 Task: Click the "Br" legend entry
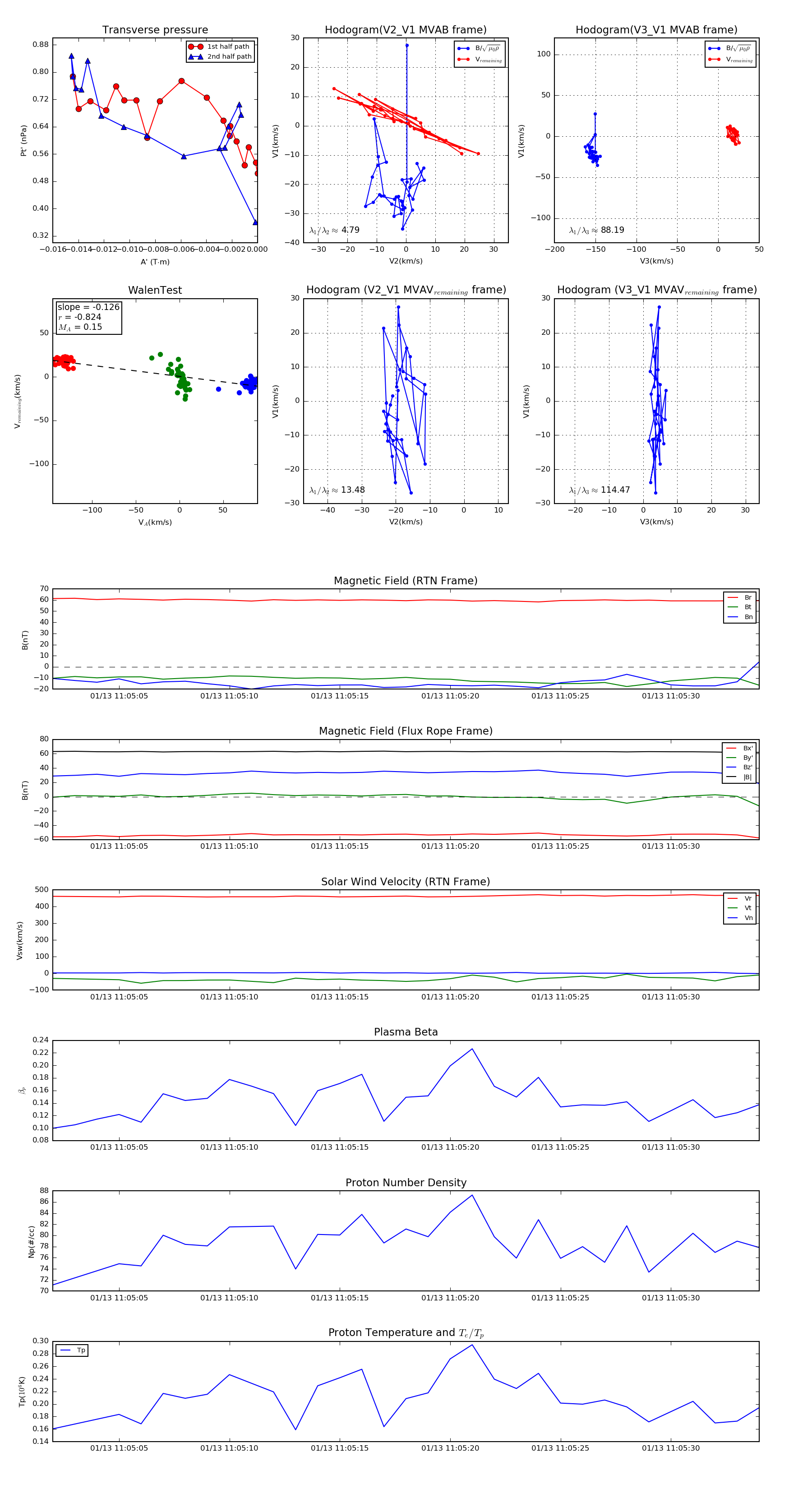[x=740, y=598]
